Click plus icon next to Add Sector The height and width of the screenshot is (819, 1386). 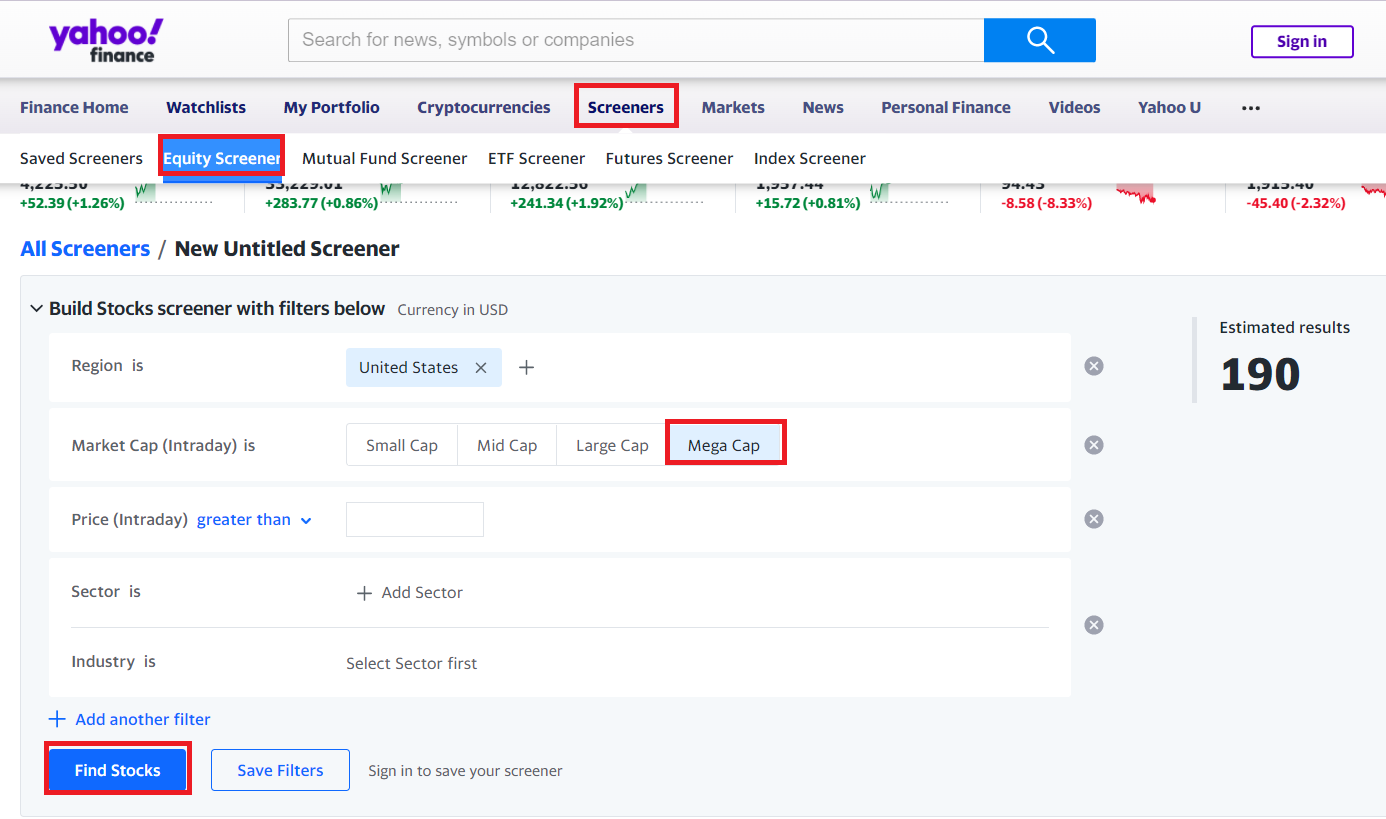coord(364,593)
